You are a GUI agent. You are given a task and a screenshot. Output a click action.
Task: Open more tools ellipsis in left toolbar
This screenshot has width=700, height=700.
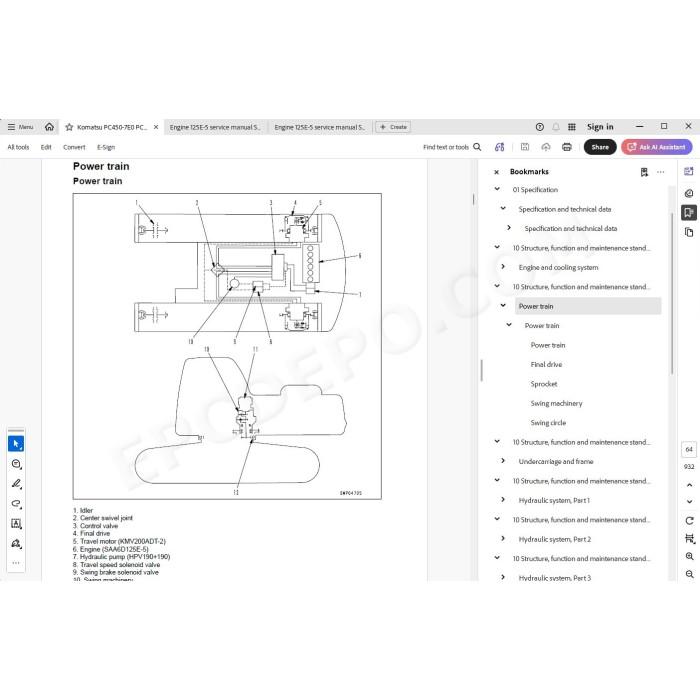point(16,563)
